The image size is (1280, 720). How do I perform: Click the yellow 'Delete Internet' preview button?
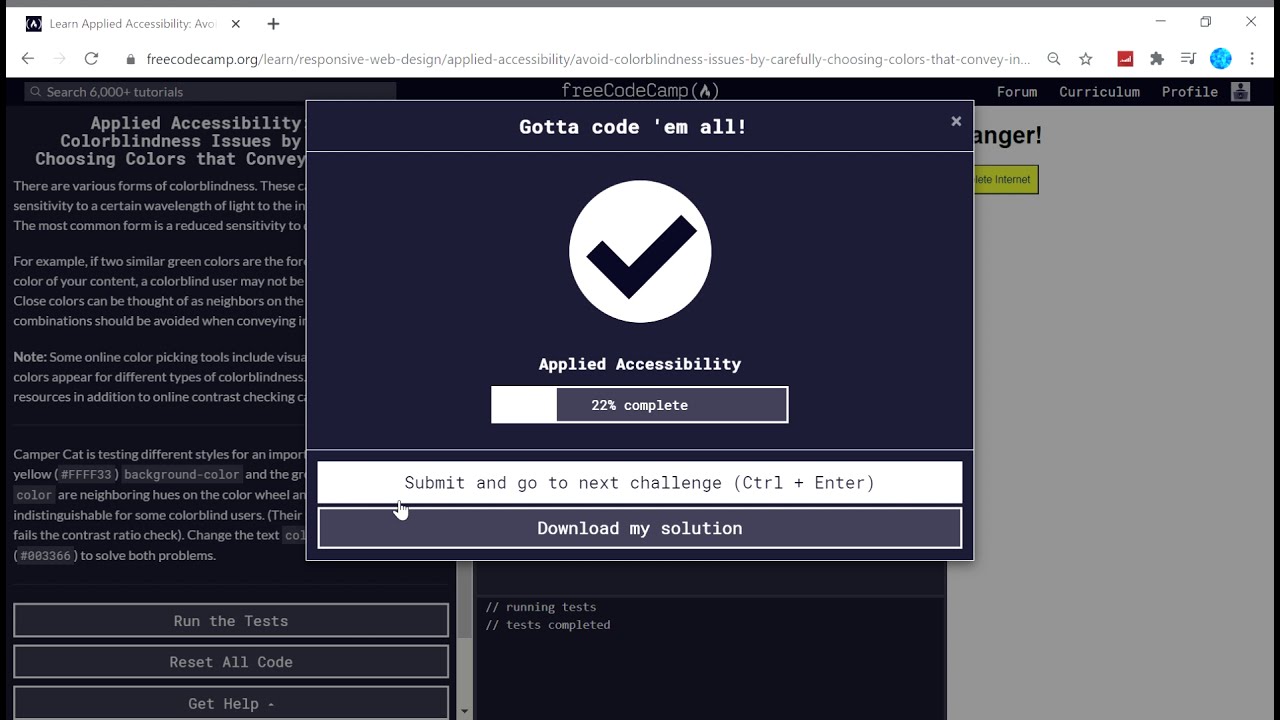tap(1004, 180)
